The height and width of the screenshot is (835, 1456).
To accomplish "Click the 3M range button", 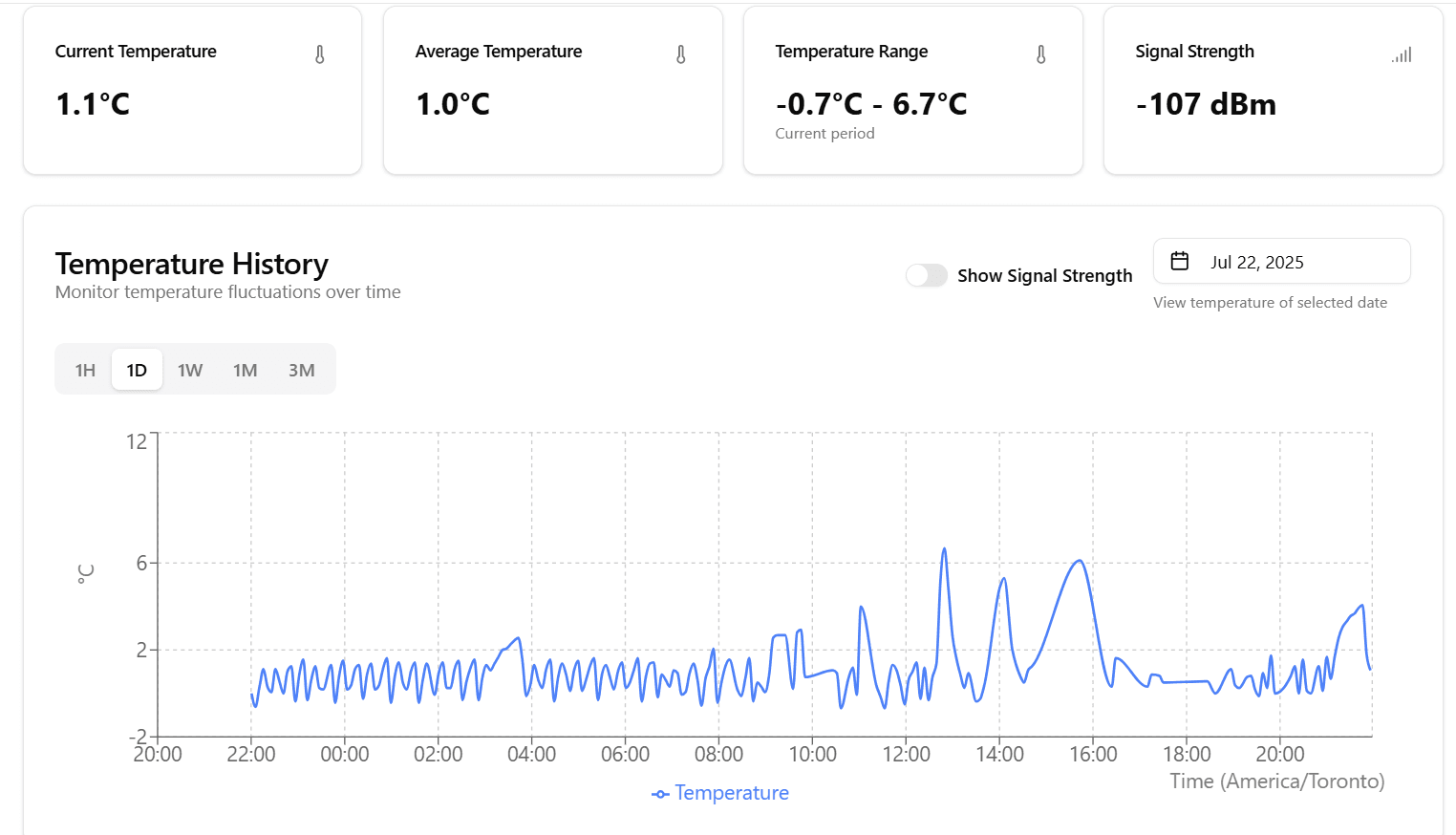I will pyautogui.click(x=302, y=369).
